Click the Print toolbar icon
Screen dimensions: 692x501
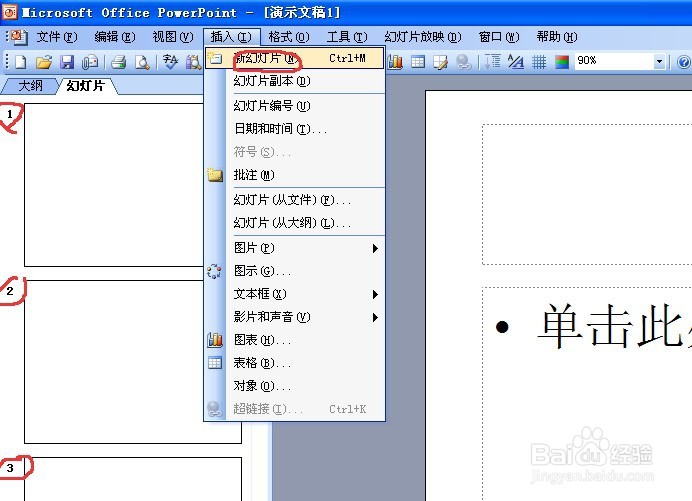[119, 62]
